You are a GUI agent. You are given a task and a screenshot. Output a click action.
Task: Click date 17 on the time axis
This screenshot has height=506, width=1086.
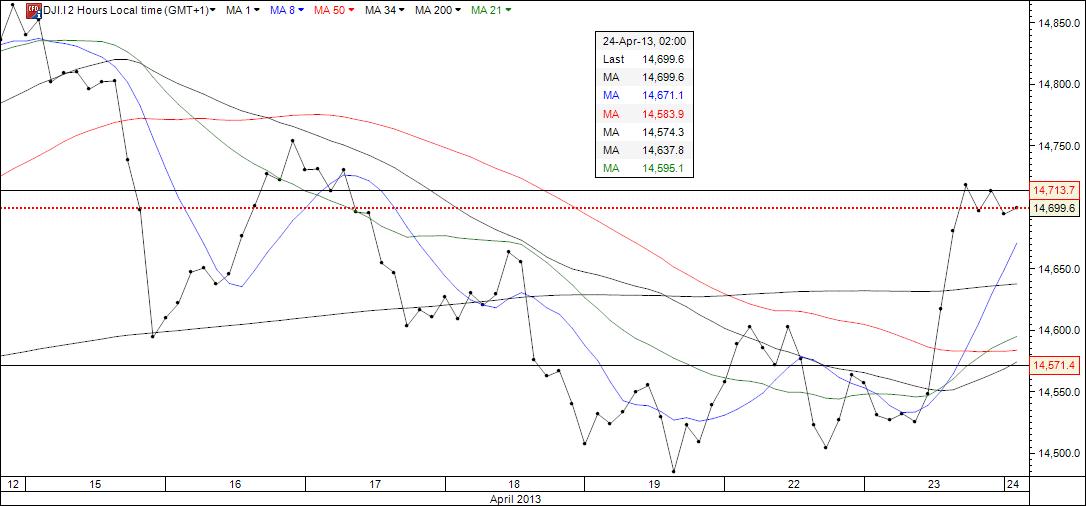click(375, 483)
